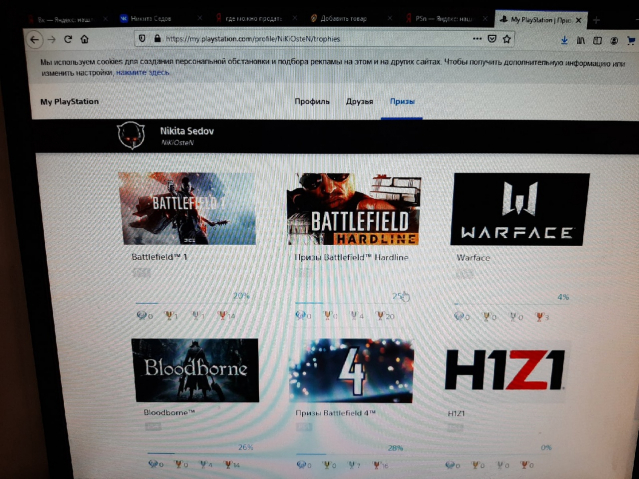The height and width of the screenshot is (479, 639).
Task: Click Battlefield Hardline bronze trophy icon
Action: (380, 316)
